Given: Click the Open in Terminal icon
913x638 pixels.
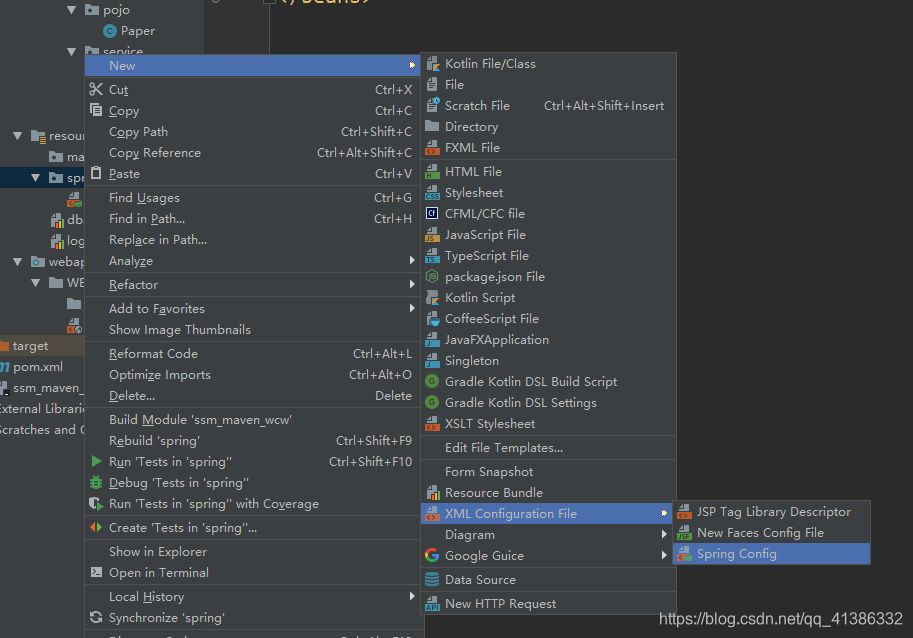Looking at the screenshot, I should (96, 572).
